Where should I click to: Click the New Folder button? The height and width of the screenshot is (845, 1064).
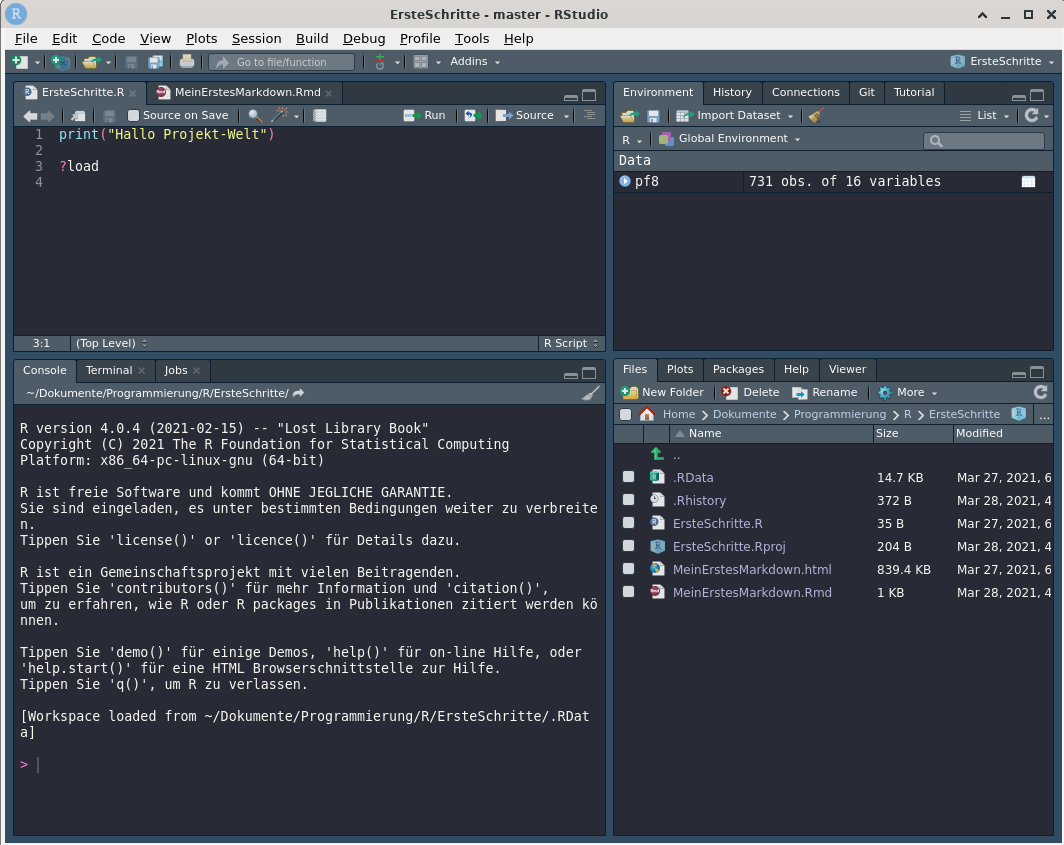tap(663, 392)
